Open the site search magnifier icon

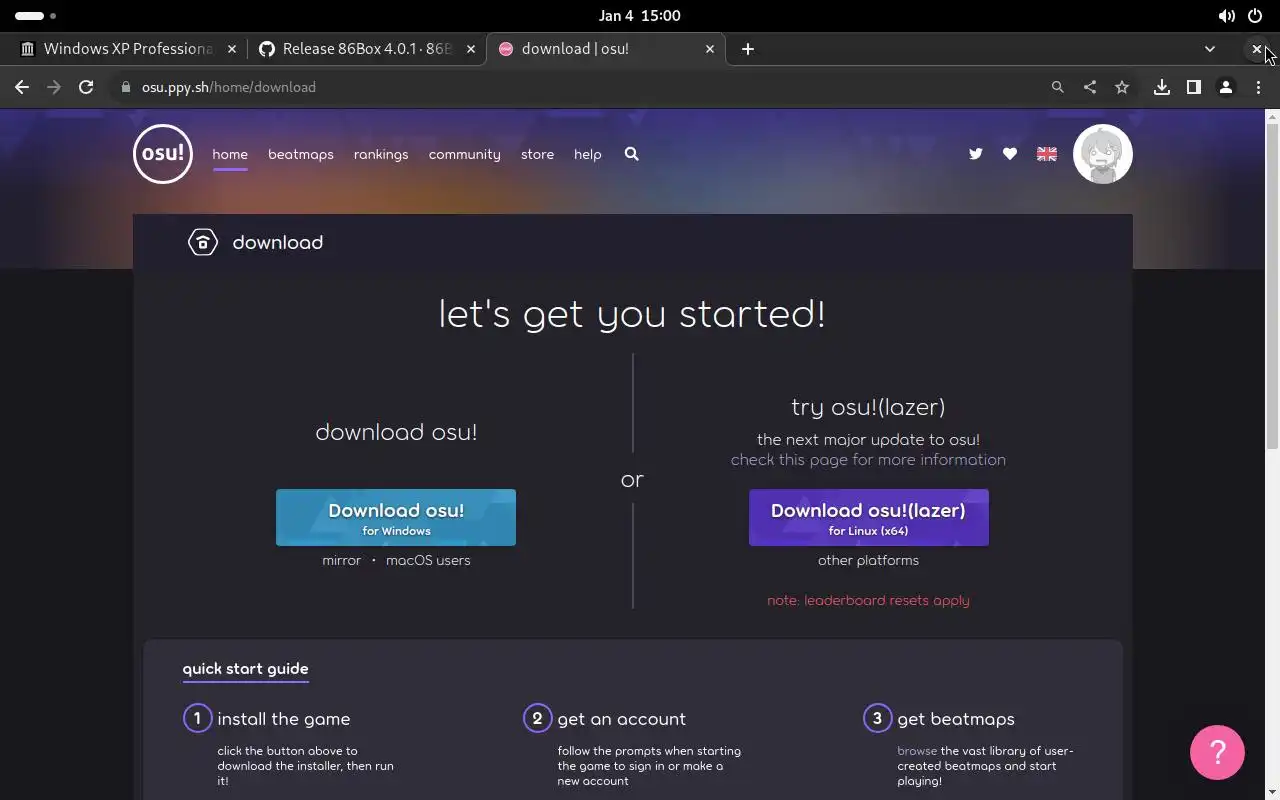631,154
